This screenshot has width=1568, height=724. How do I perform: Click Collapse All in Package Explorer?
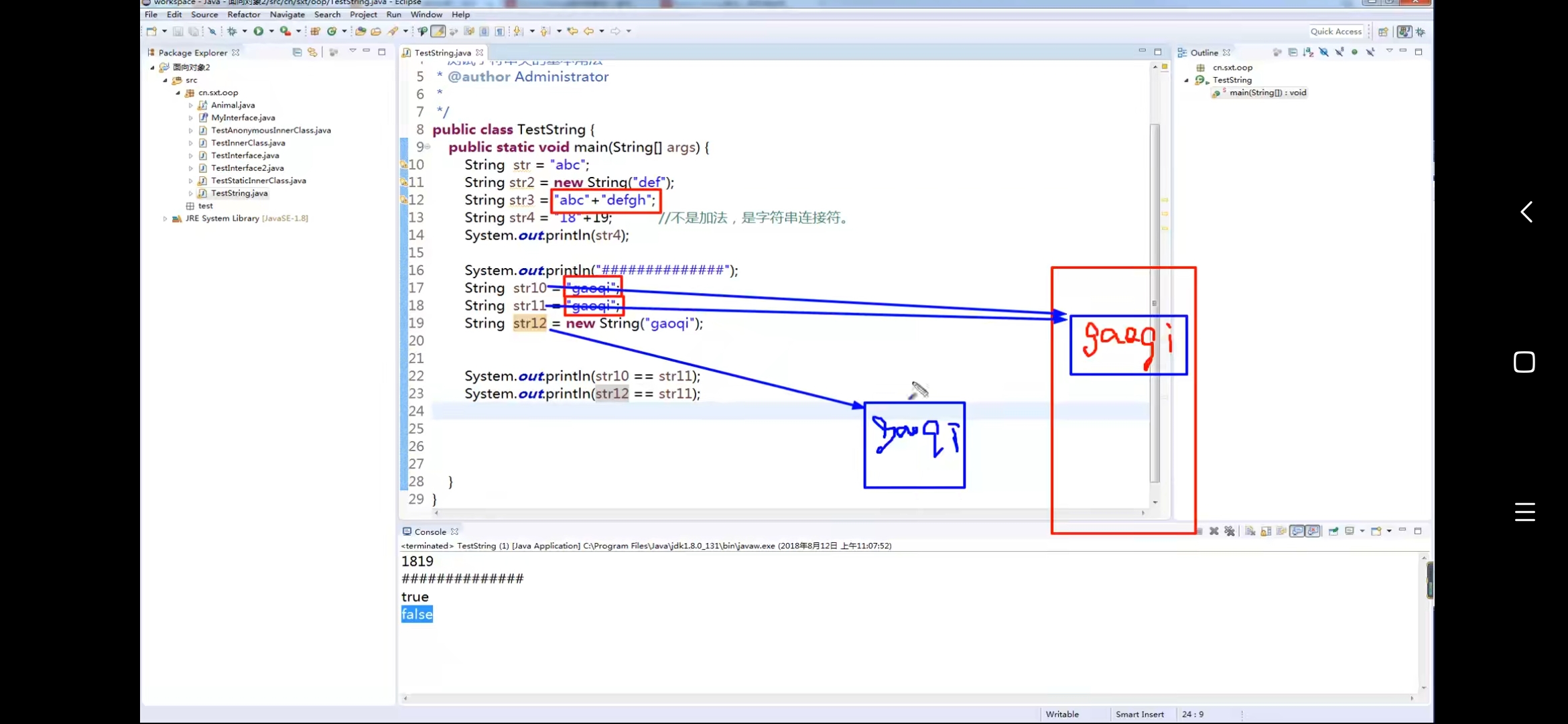(x=297, y=52)
